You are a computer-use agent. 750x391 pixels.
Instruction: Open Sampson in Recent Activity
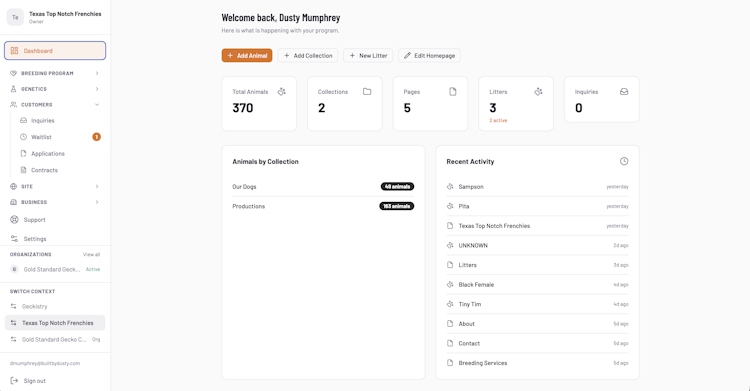click(x=537, y=187)
